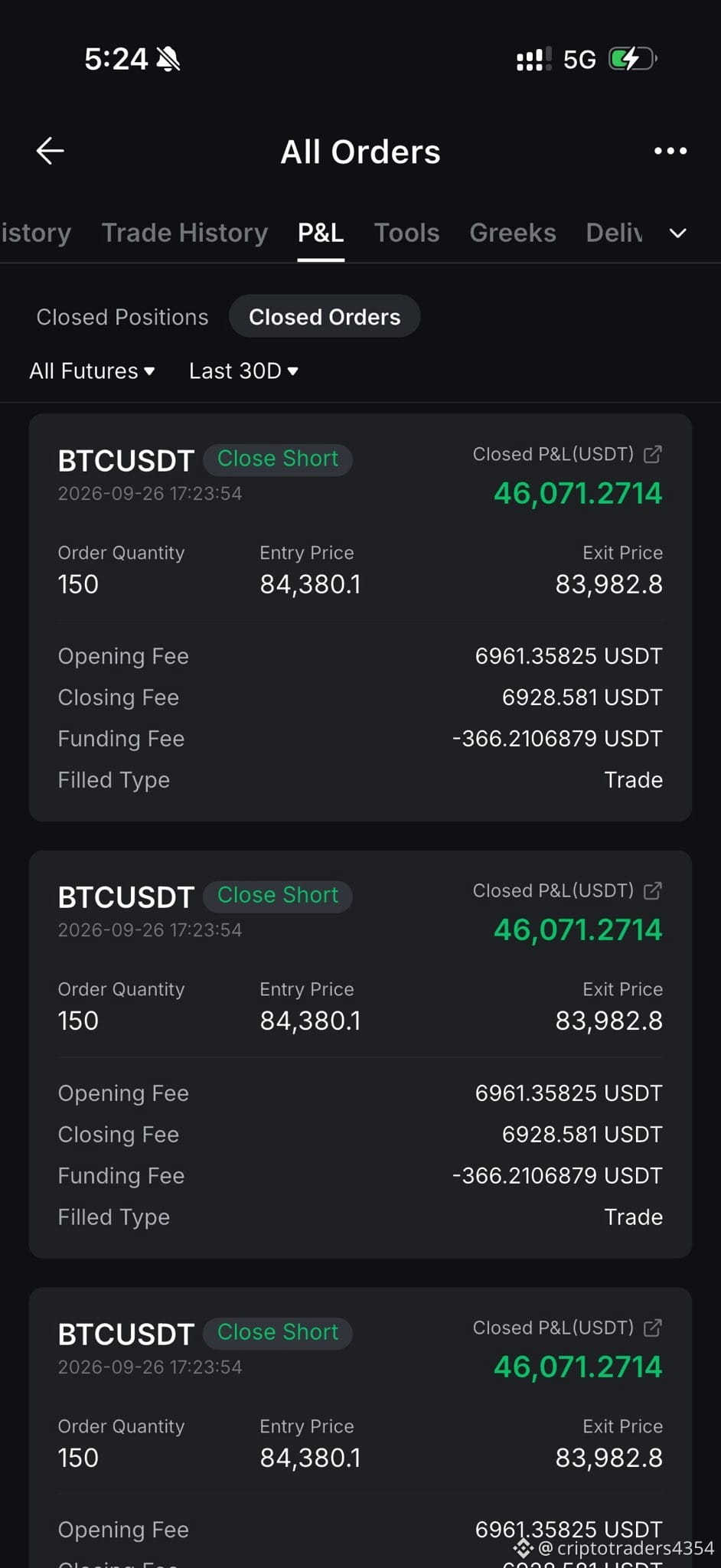Tap share icon on first Closed P&L
The width and height of the screenshot is (721, 1568).
(x=653, y=454)
